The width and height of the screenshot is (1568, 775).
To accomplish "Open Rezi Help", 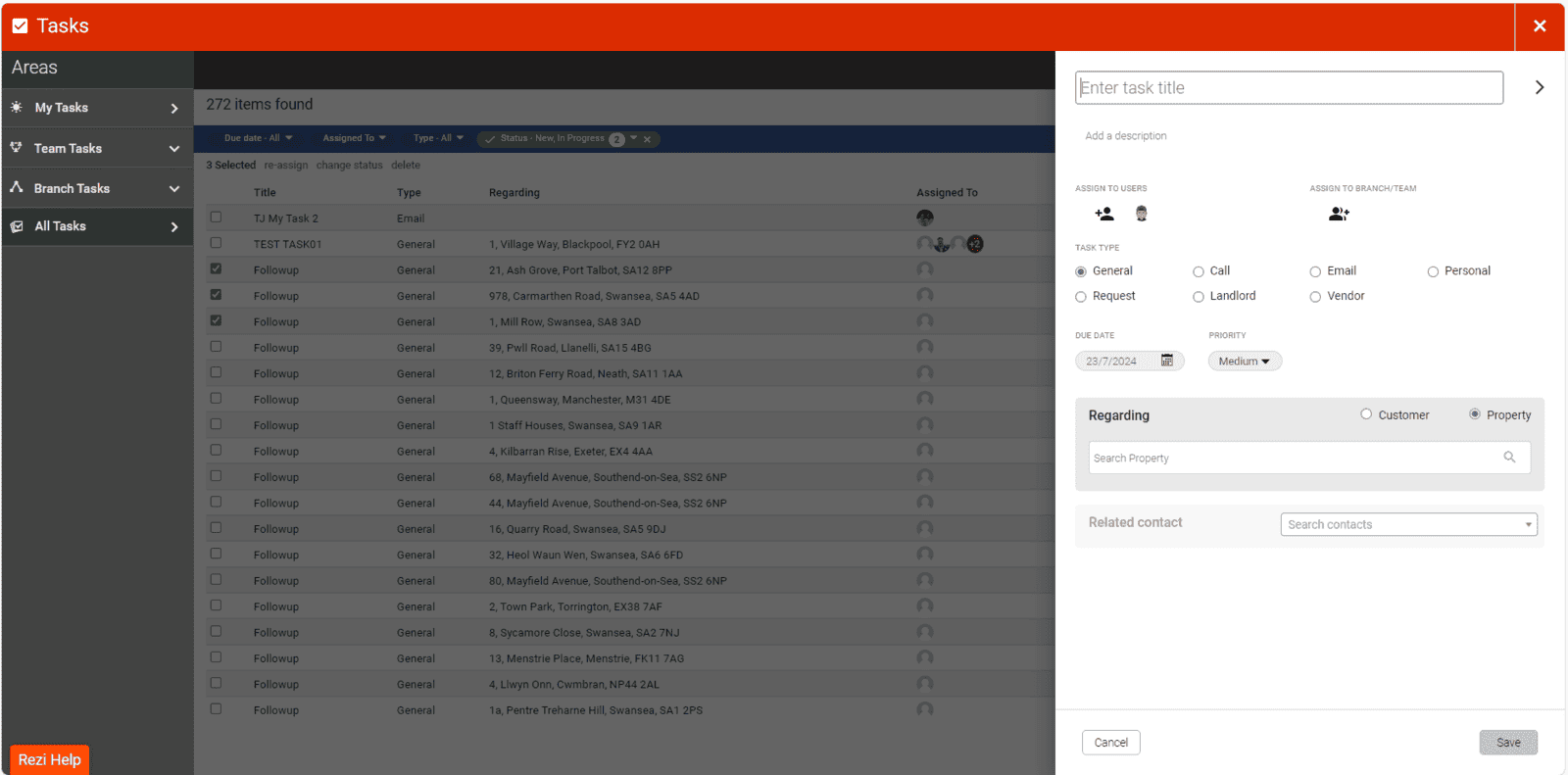I will point(50,759).
